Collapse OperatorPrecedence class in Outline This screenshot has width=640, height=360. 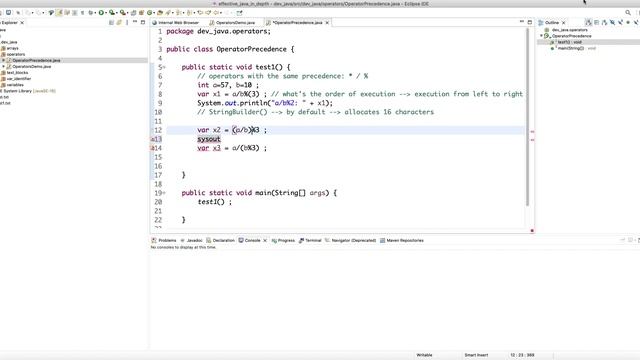click(541, 36)
